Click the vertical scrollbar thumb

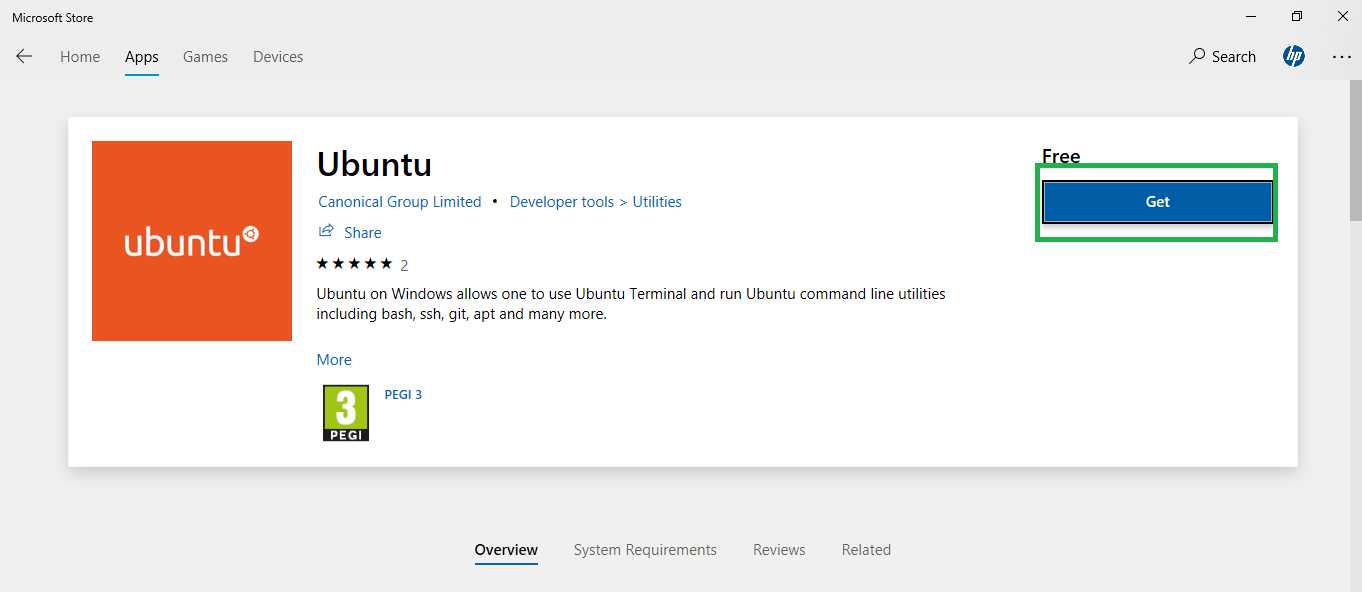pyautogui.click(x=1355, y=152)
